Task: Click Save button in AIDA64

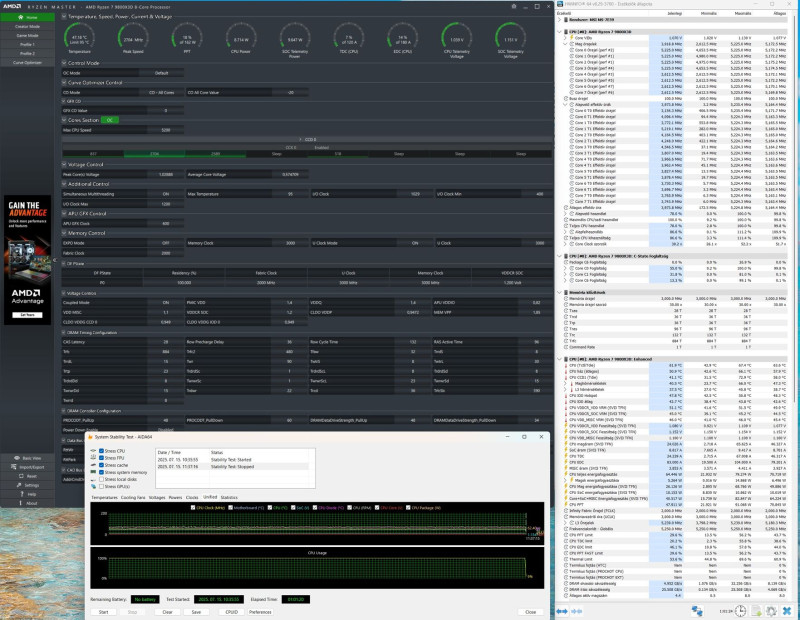Action: pyautogui.click(x=196, y=612)
